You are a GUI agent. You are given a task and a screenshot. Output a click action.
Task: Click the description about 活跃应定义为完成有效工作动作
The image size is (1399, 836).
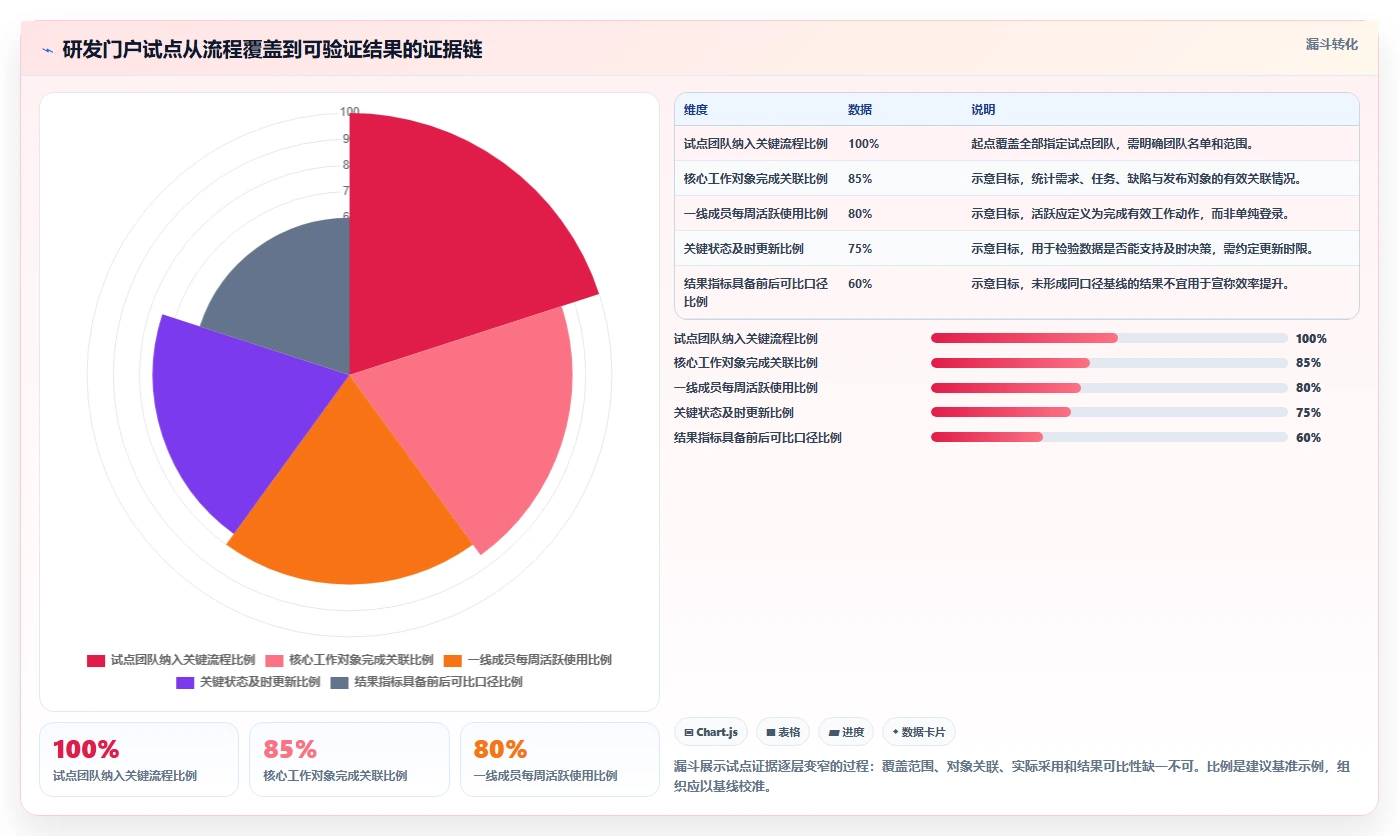(x=1131, y=214)
